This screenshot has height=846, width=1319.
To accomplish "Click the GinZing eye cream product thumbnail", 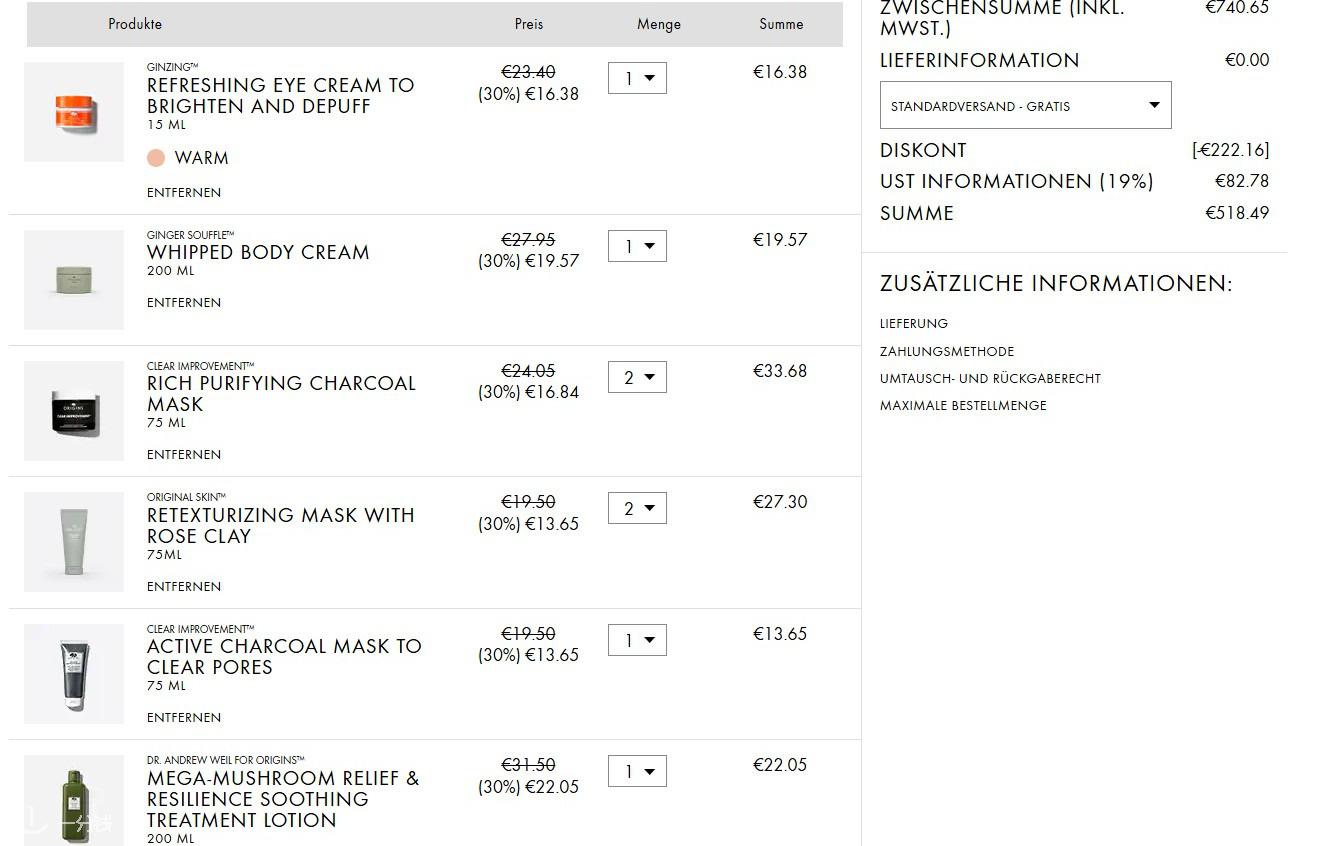I will click(x=74, y=112).
